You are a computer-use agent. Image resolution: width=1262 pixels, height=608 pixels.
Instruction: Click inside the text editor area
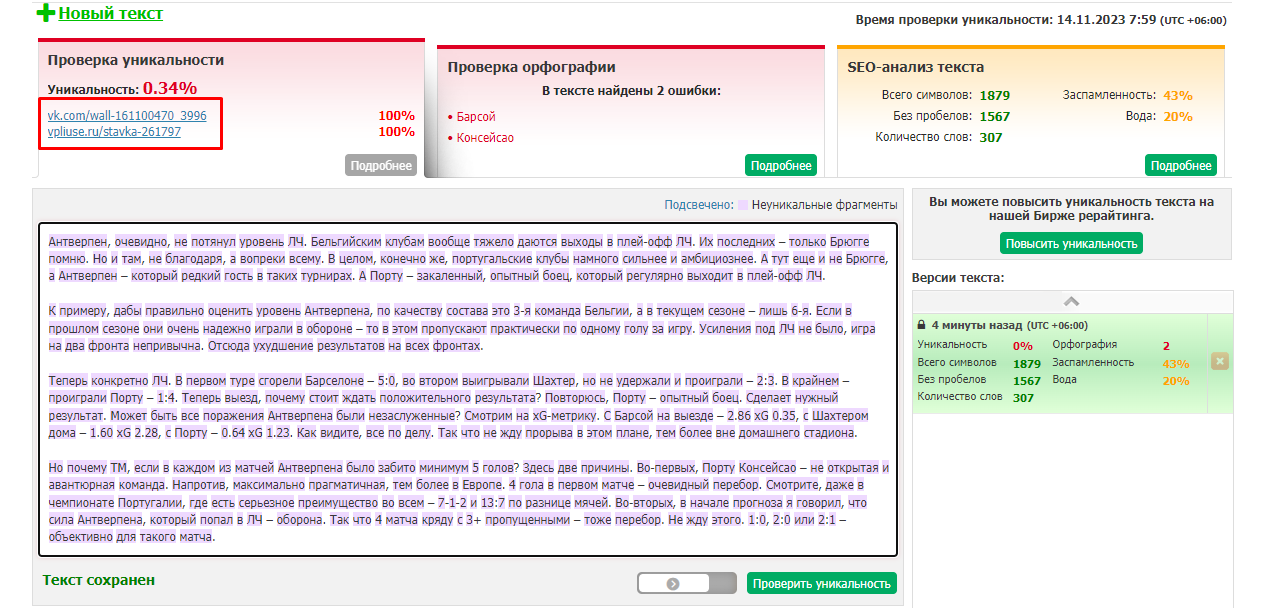(x=467, y=388)
